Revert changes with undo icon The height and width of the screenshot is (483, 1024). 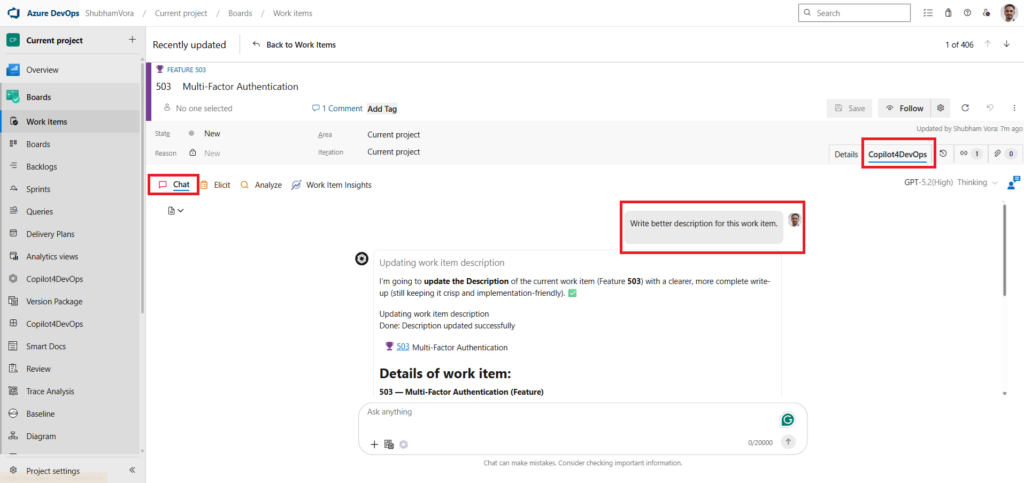tap(990, 108)
